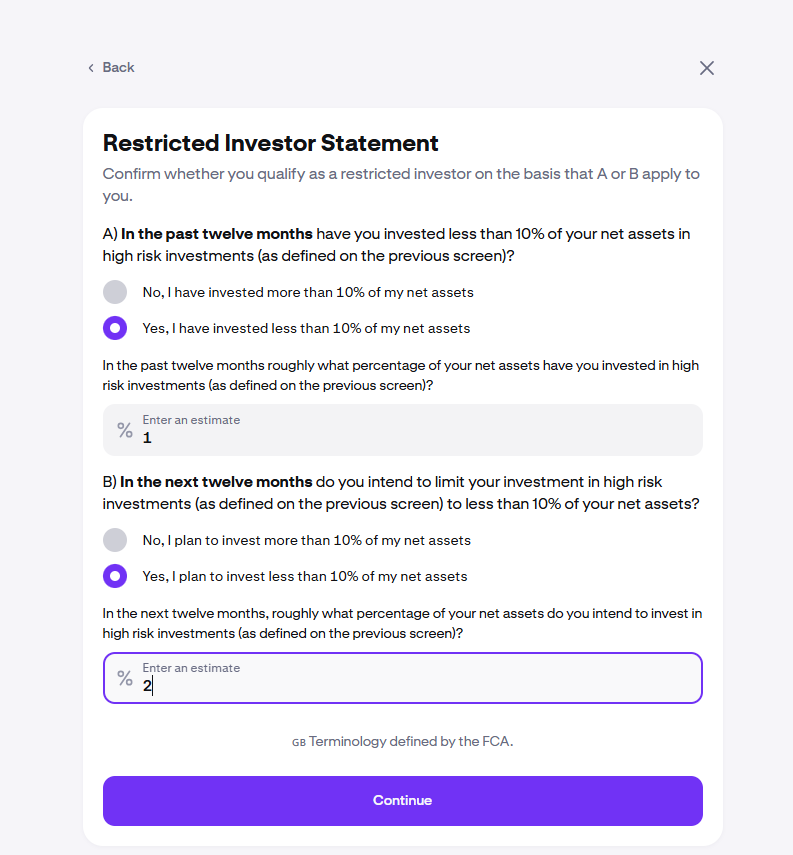Choose radio for plan to invest more than 10%
The height and width of the screenshot is (855, 793).
click(115, 540)
